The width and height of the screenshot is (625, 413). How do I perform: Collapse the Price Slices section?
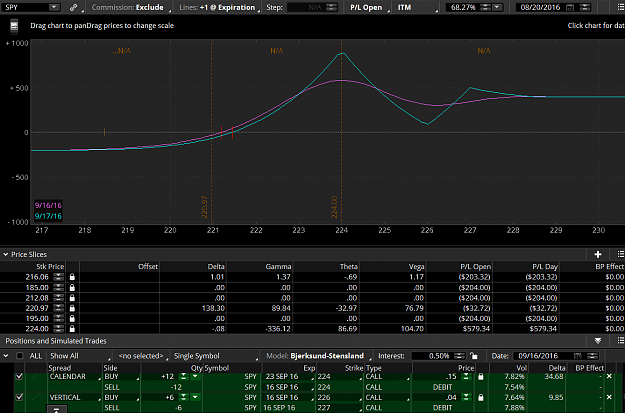[x=6, y=254]
